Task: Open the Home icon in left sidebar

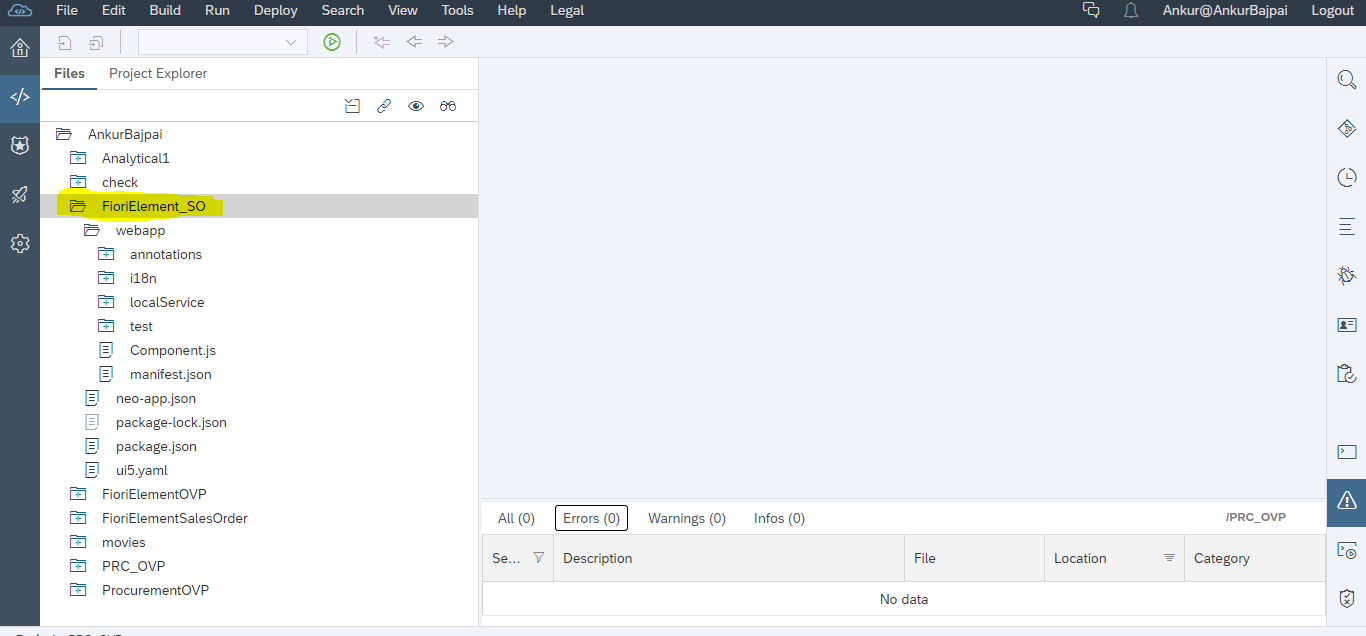Action: (x=20, y=48)
